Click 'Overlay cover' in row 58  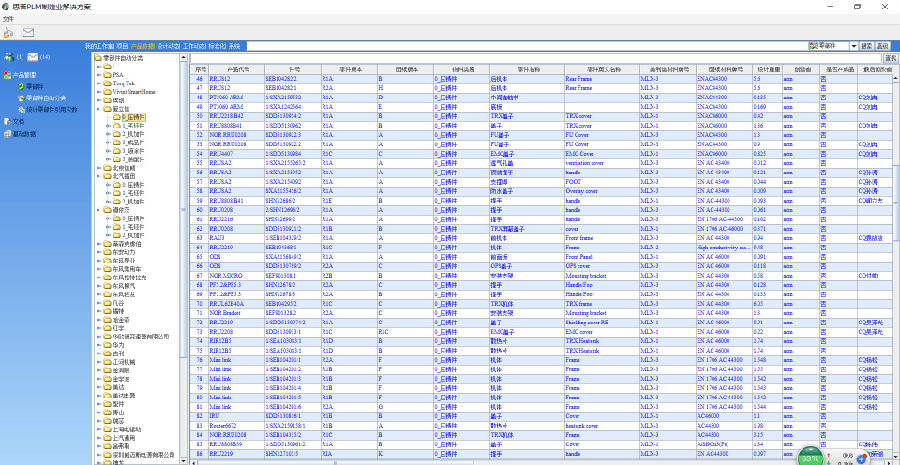point(582,191)
